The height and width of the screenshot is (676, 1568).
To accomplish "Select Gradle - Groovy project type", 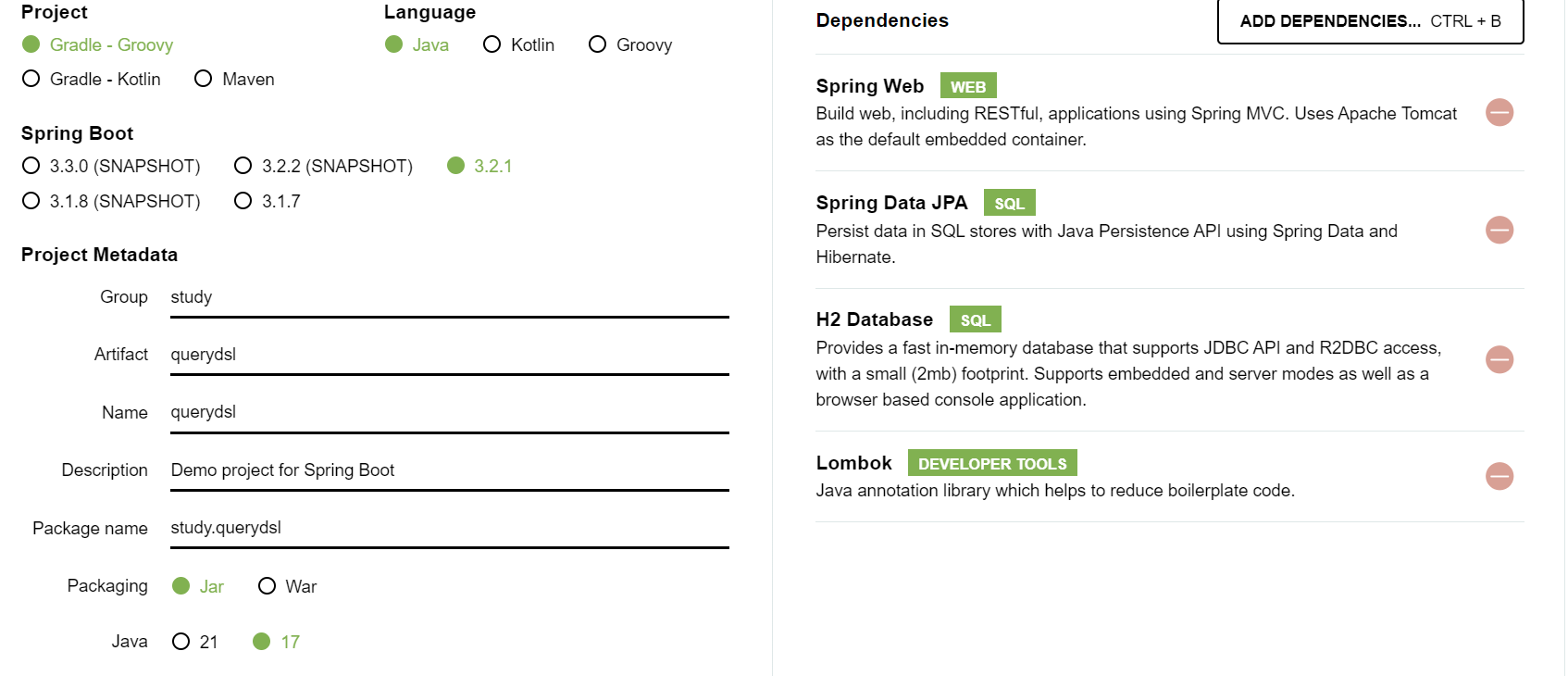I will 97,44.
